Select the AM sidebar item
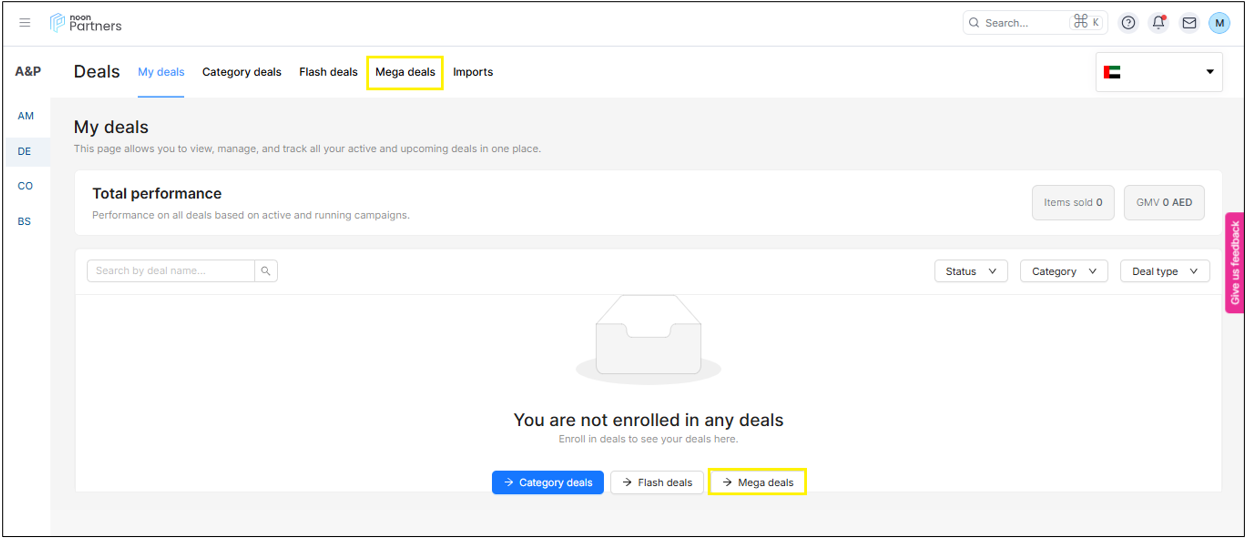1247x539 pixels. [x=26, y=116]
